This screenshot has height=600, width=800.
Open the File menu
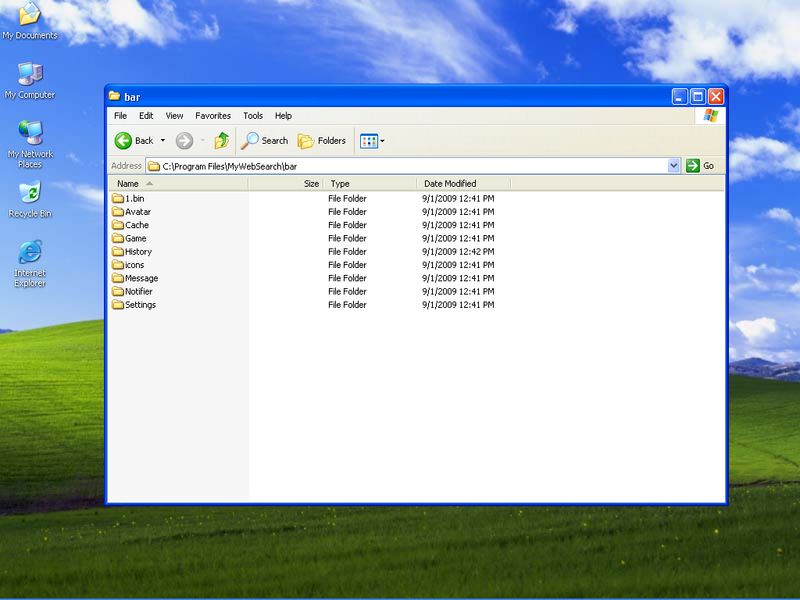(120, 116)
